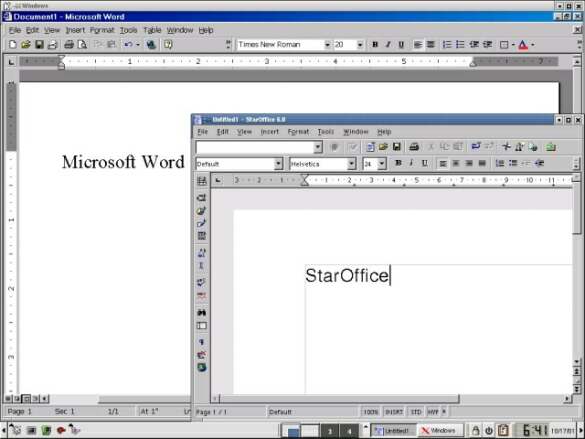Toggle Underline in StarOffice toolbar
The width and height of the screenshot is (585, 439).
coord(425,163)
